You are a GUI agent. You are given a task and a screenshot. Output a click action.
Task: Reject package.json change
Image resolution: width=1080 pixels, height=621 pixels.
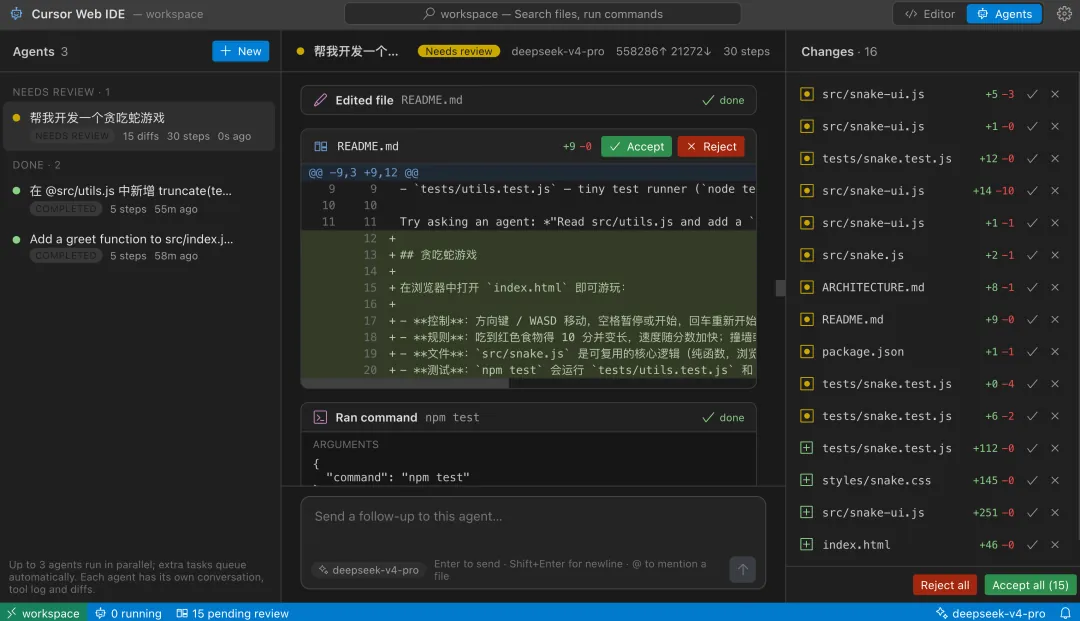(x=1055, y=352)
